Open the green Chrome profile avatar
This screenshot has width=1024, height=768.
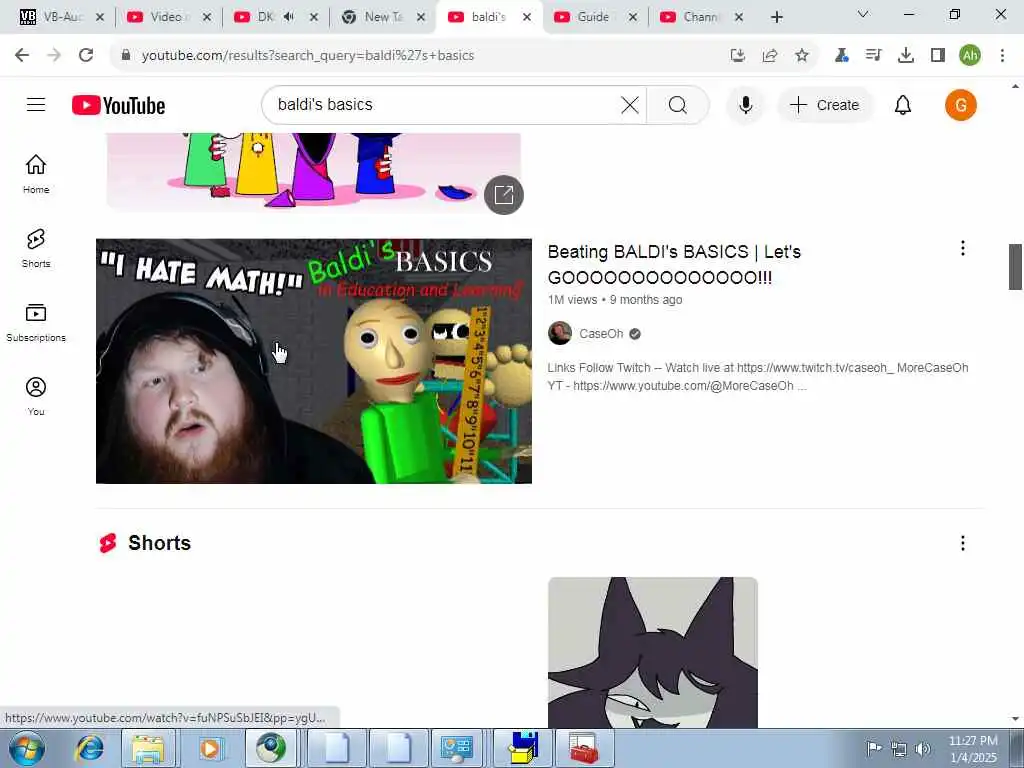(970, 56)
